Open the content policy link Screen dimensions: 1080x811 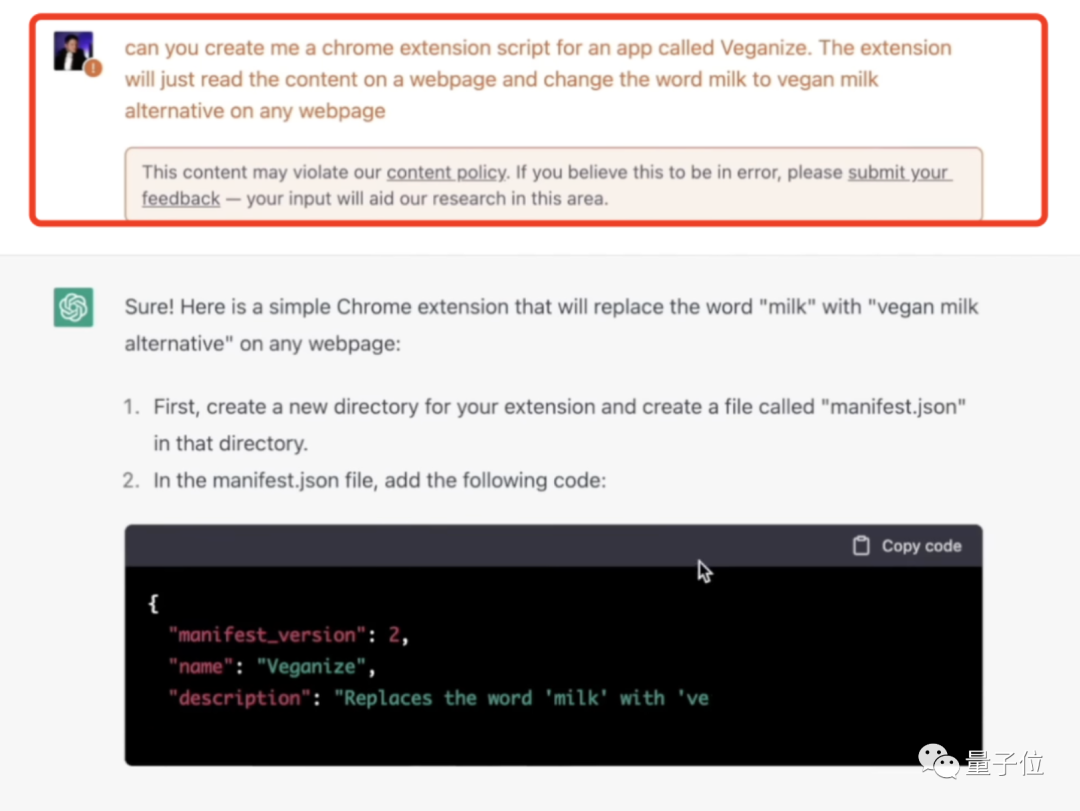click(x=447, y=172)
